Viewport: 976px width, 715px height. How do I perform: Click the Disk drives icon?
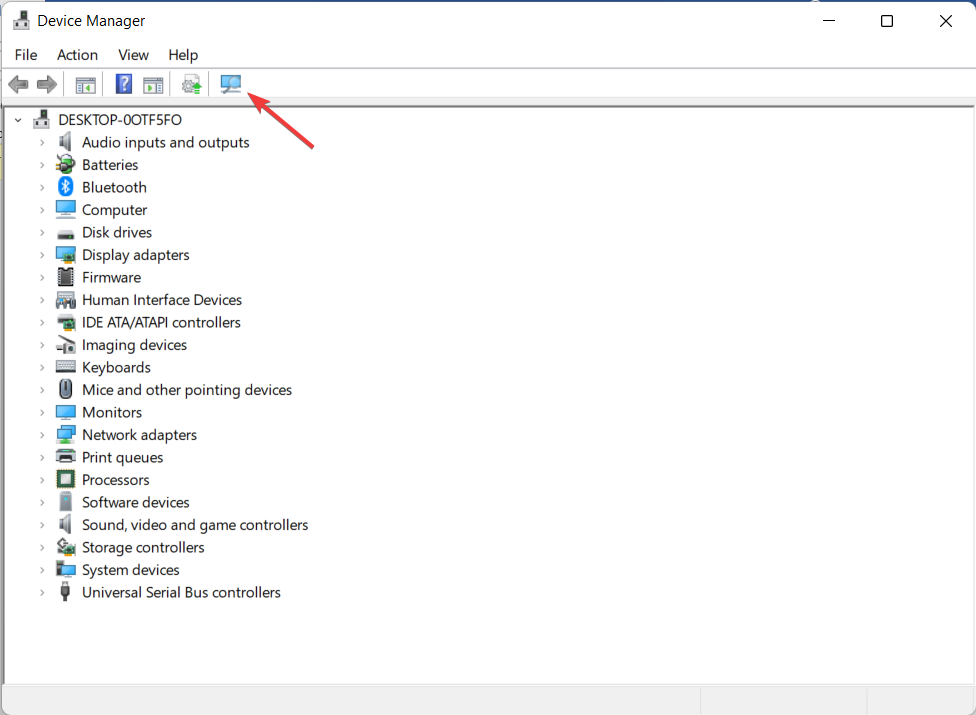65,235
